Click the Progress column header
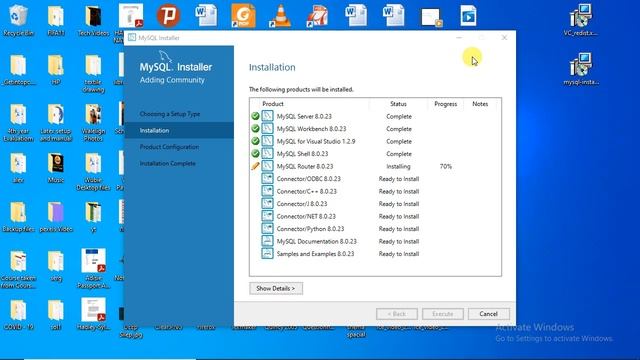The image size is (640, 360). (446, 104)
